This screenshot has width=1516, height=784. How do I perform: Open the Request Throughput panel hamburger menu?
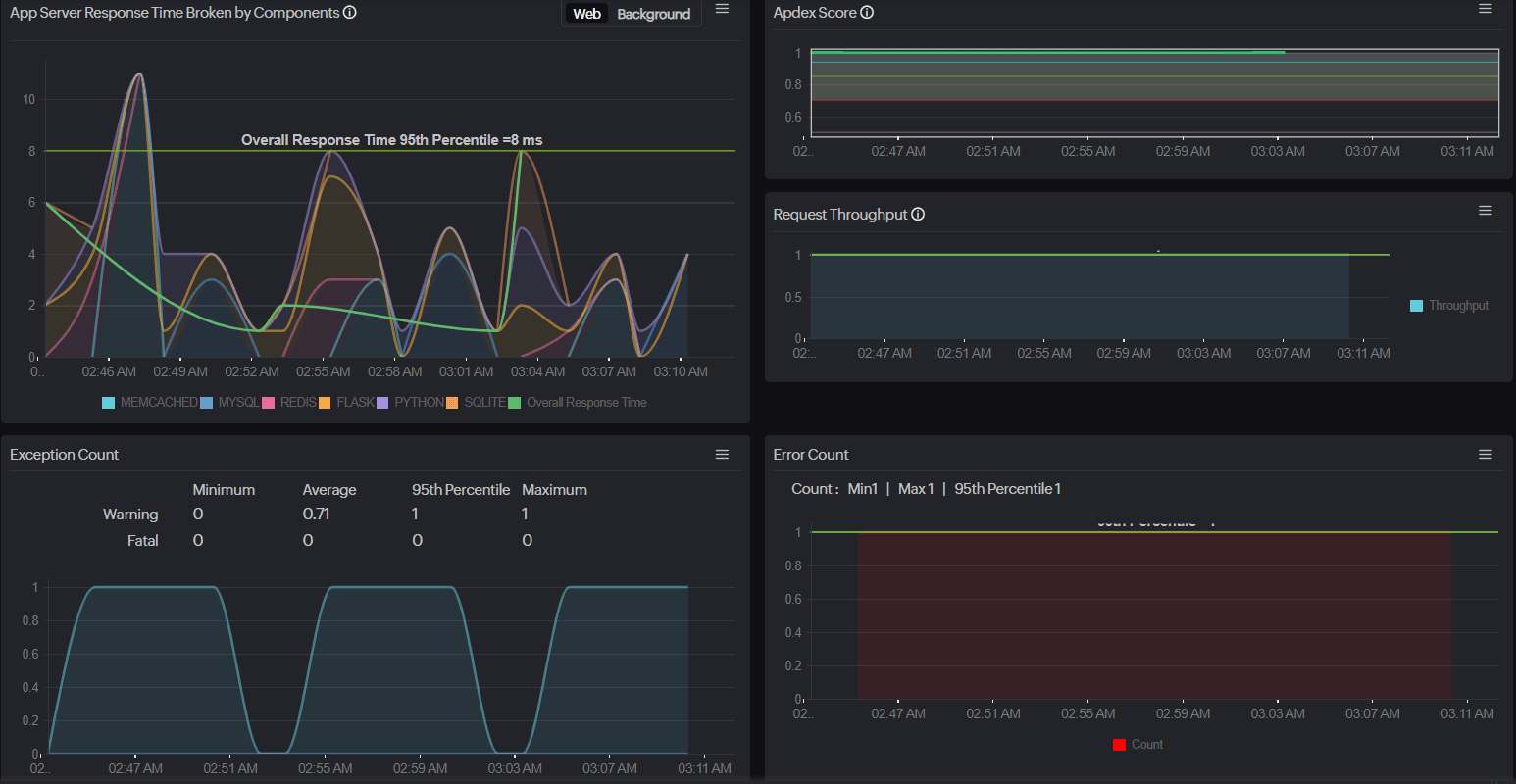[x=1485, y=210]
